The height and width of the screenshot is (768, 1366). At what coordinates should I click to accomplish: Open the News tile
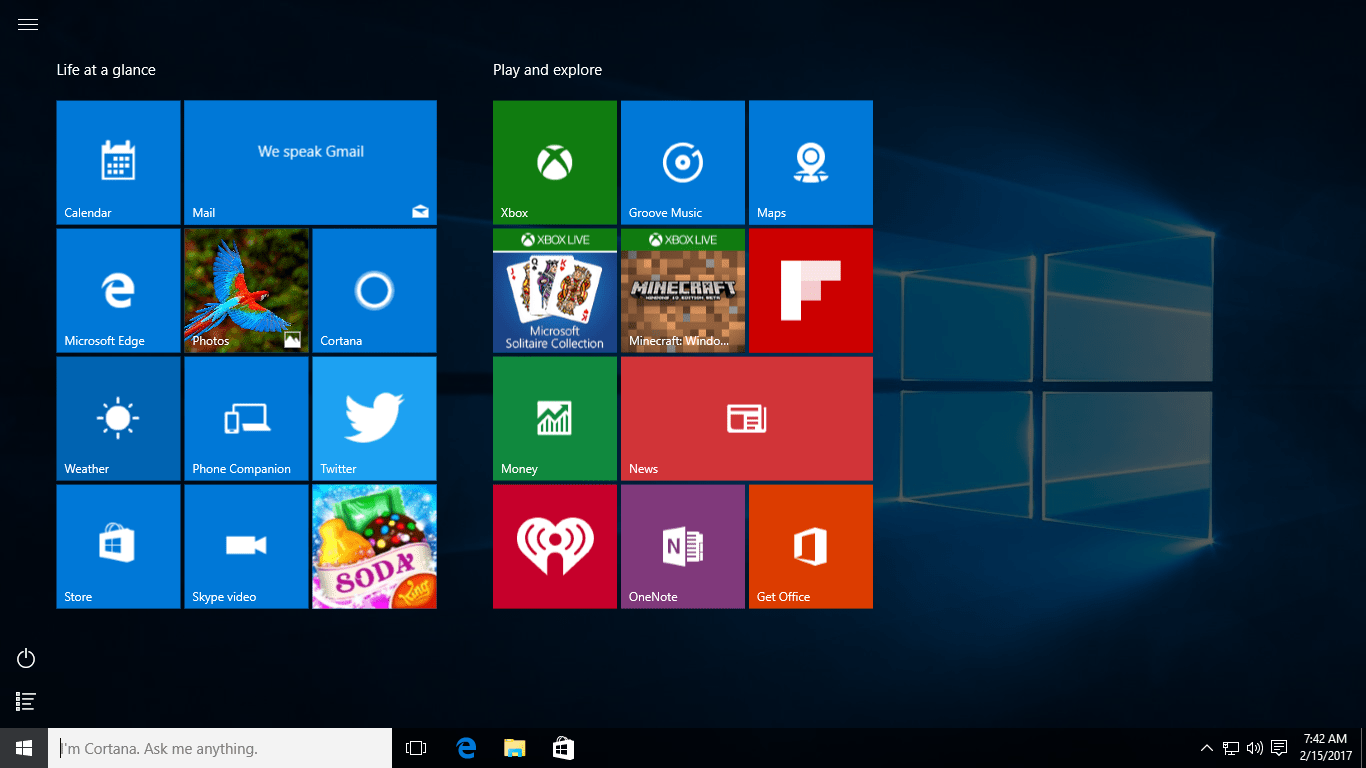pyautogui.click(x=746, y=418)
